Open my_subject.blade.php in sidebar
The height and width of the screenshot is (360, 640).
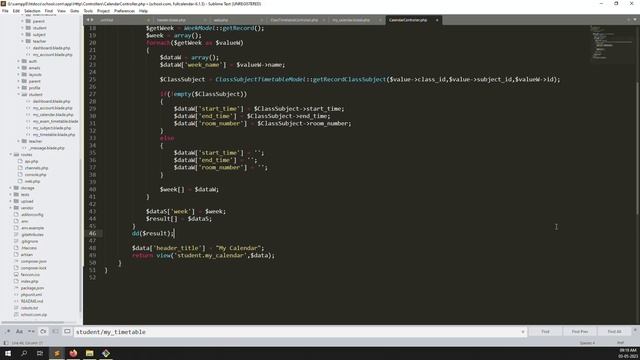coord(52,128)
